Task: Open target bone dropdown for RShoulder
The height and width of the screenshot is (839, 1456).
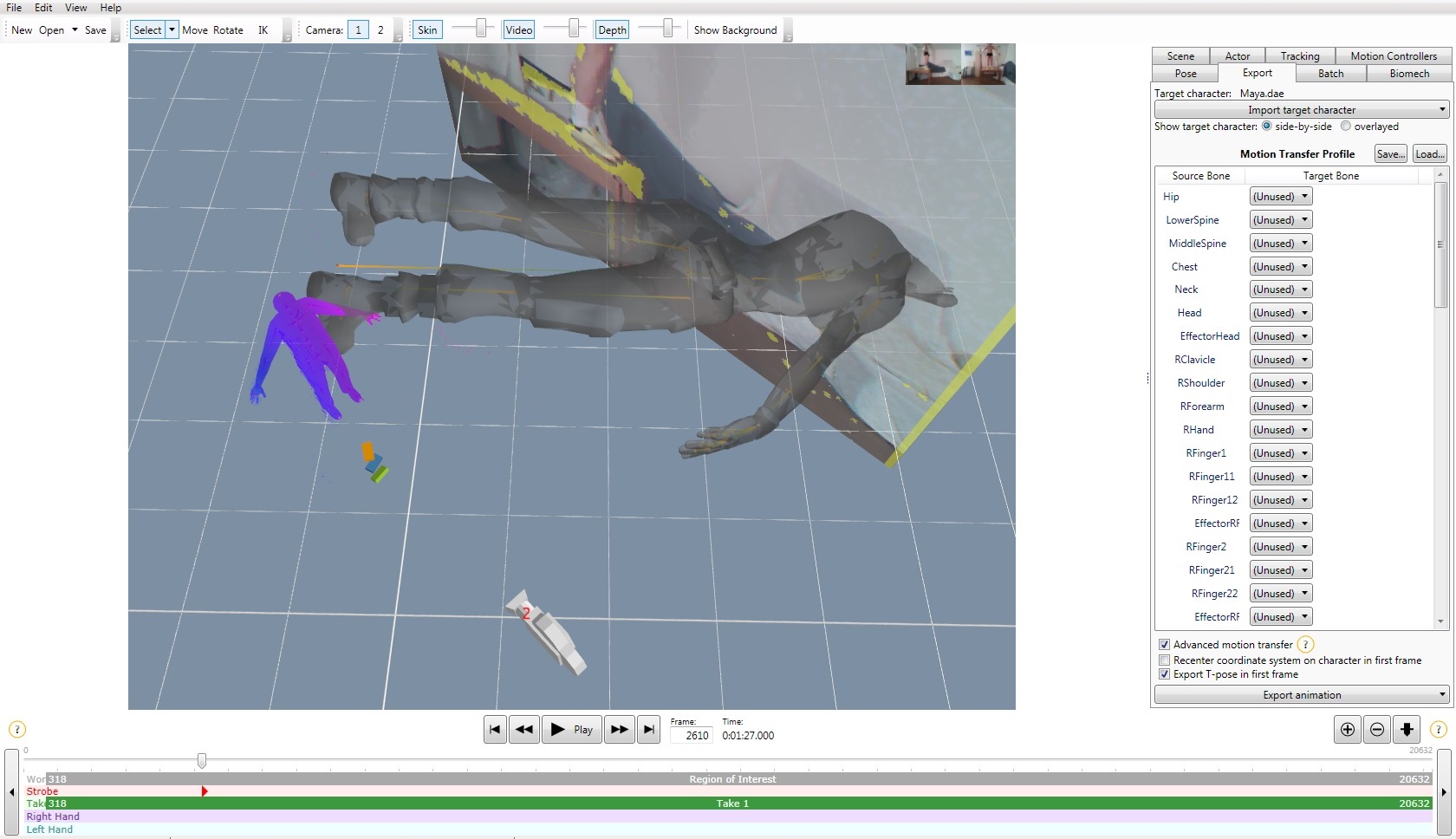Action: (1281, 383)
